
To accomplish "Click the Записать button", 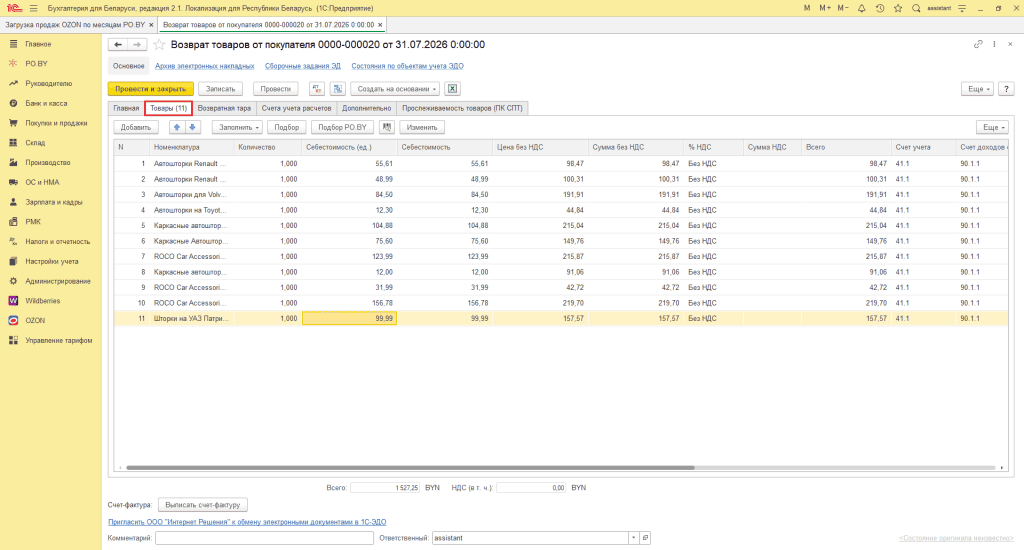I will tap(221, 89).
